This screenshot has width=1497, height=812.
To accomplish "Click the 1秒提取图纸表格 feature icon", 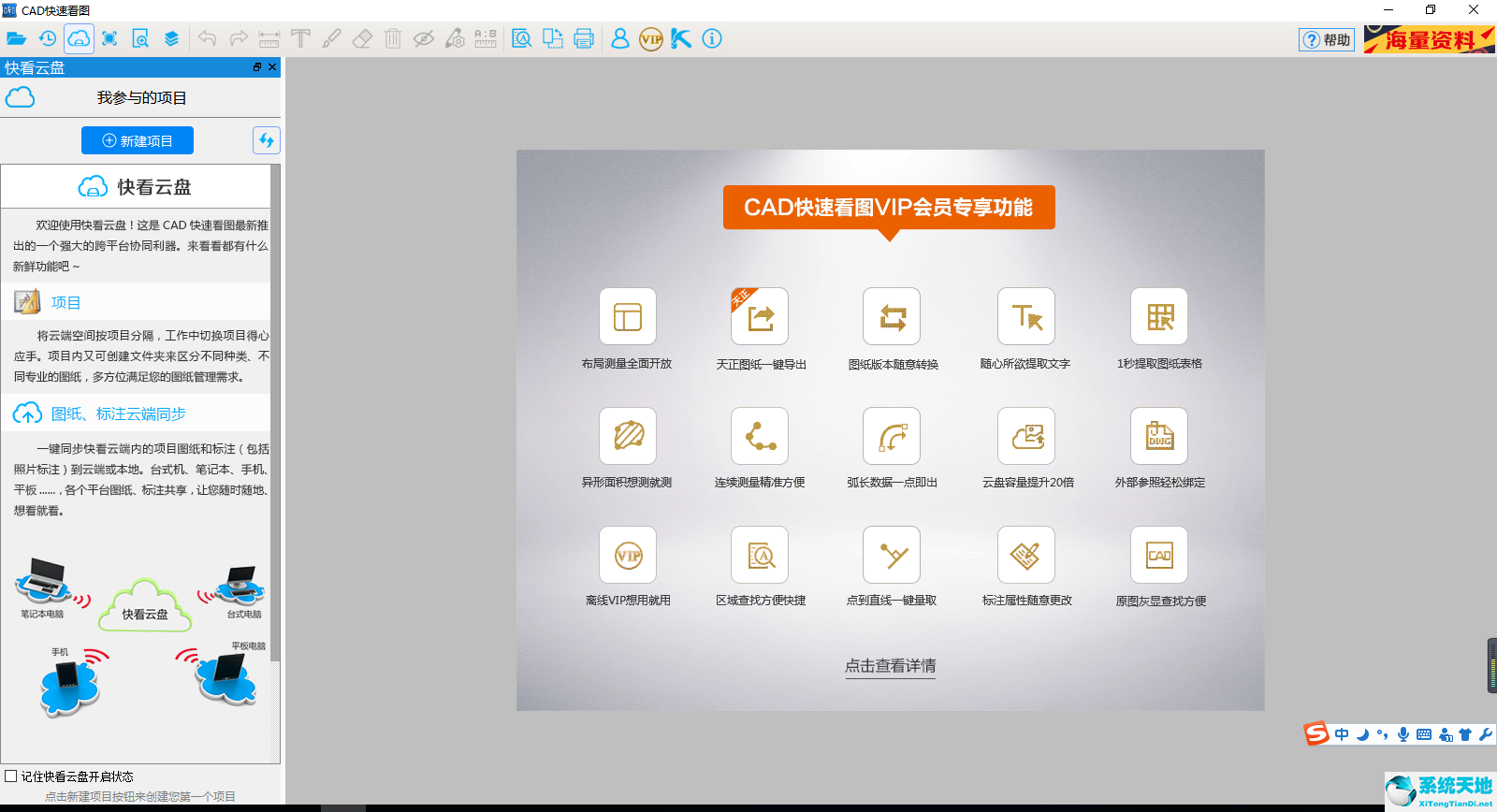I will pyautogui.click(x=1159, y=316).
